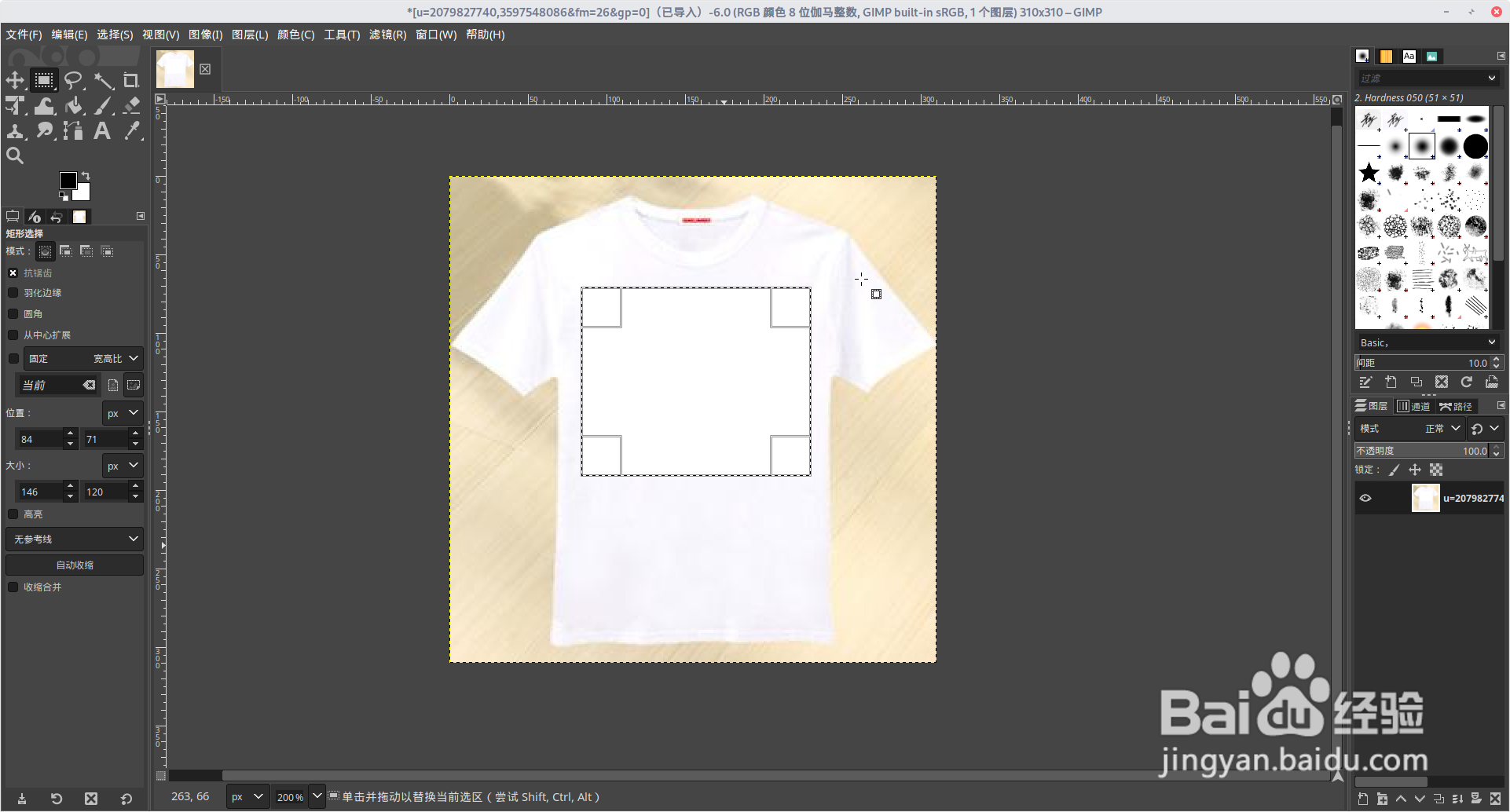Enable the 从中心扩展 expand from center checkbox
Image resolution: width=1510 pixels, height=812 pixels.
[x=13, y=335]
